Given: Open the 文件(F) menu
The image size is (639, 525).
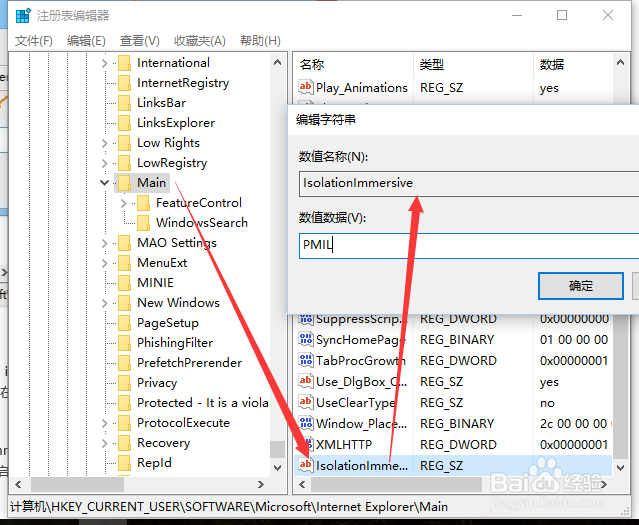Looking at the screenshot, I should [x=33, y=41].
